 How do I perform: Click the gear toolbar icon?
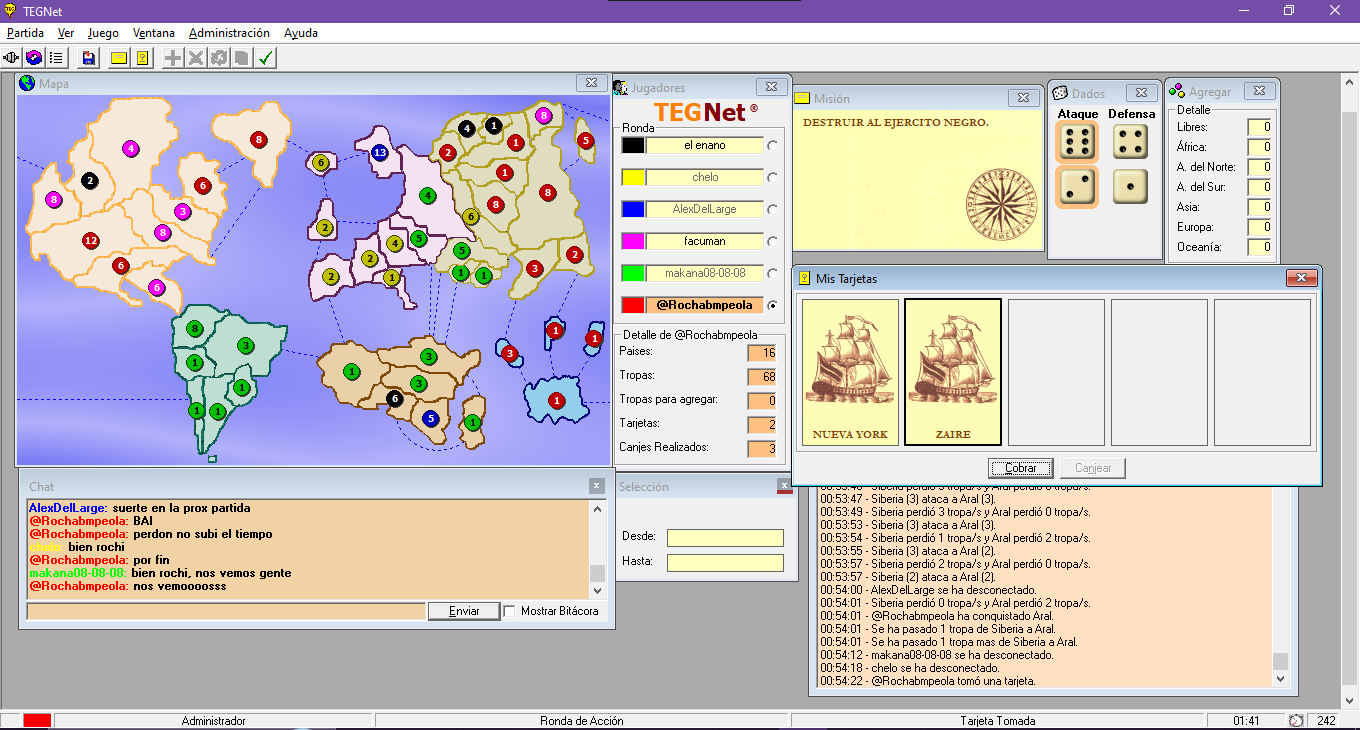click(219, 58)
